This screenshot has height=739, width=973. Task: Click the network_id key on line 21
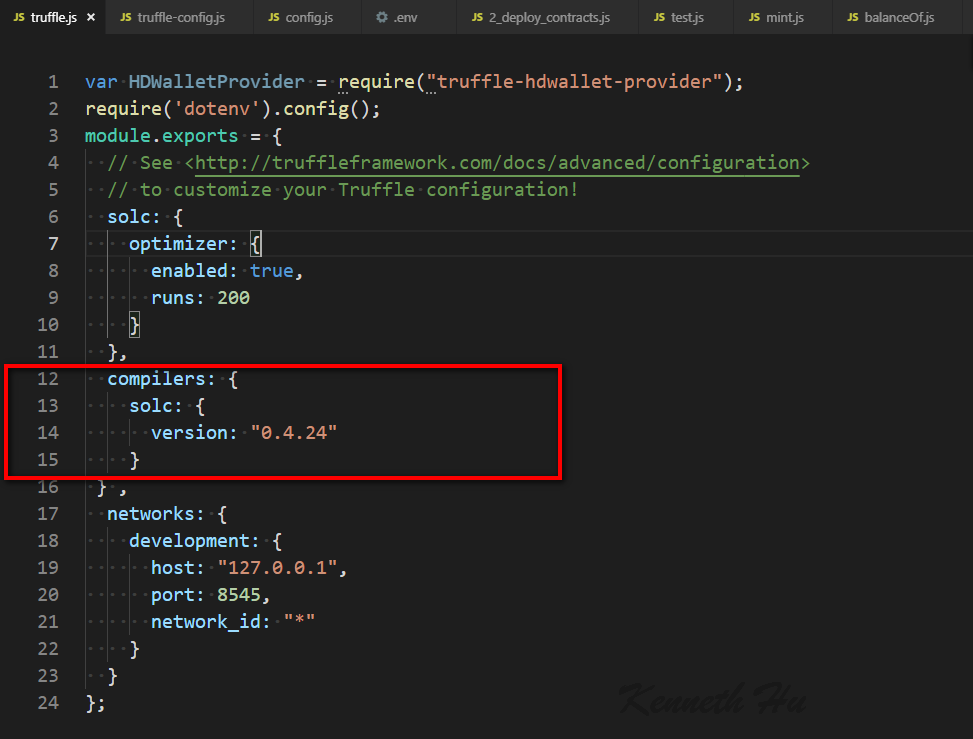click(x=205, y=622)
